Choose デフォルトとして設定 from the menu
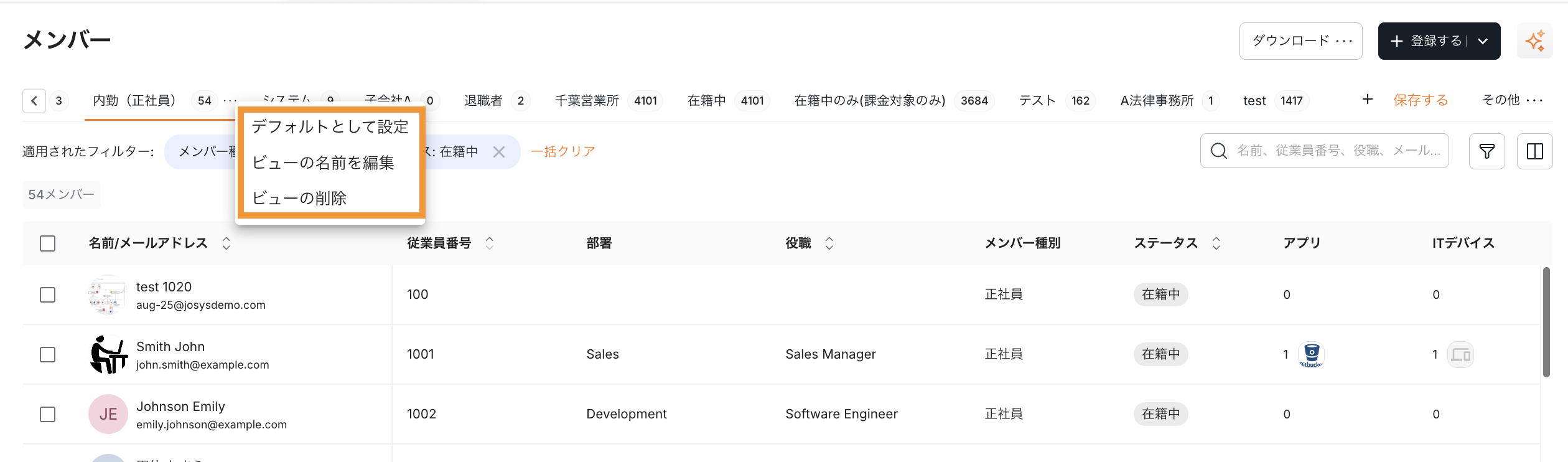The height and width of the screenshot is (462, 1568). coord(330,127)
